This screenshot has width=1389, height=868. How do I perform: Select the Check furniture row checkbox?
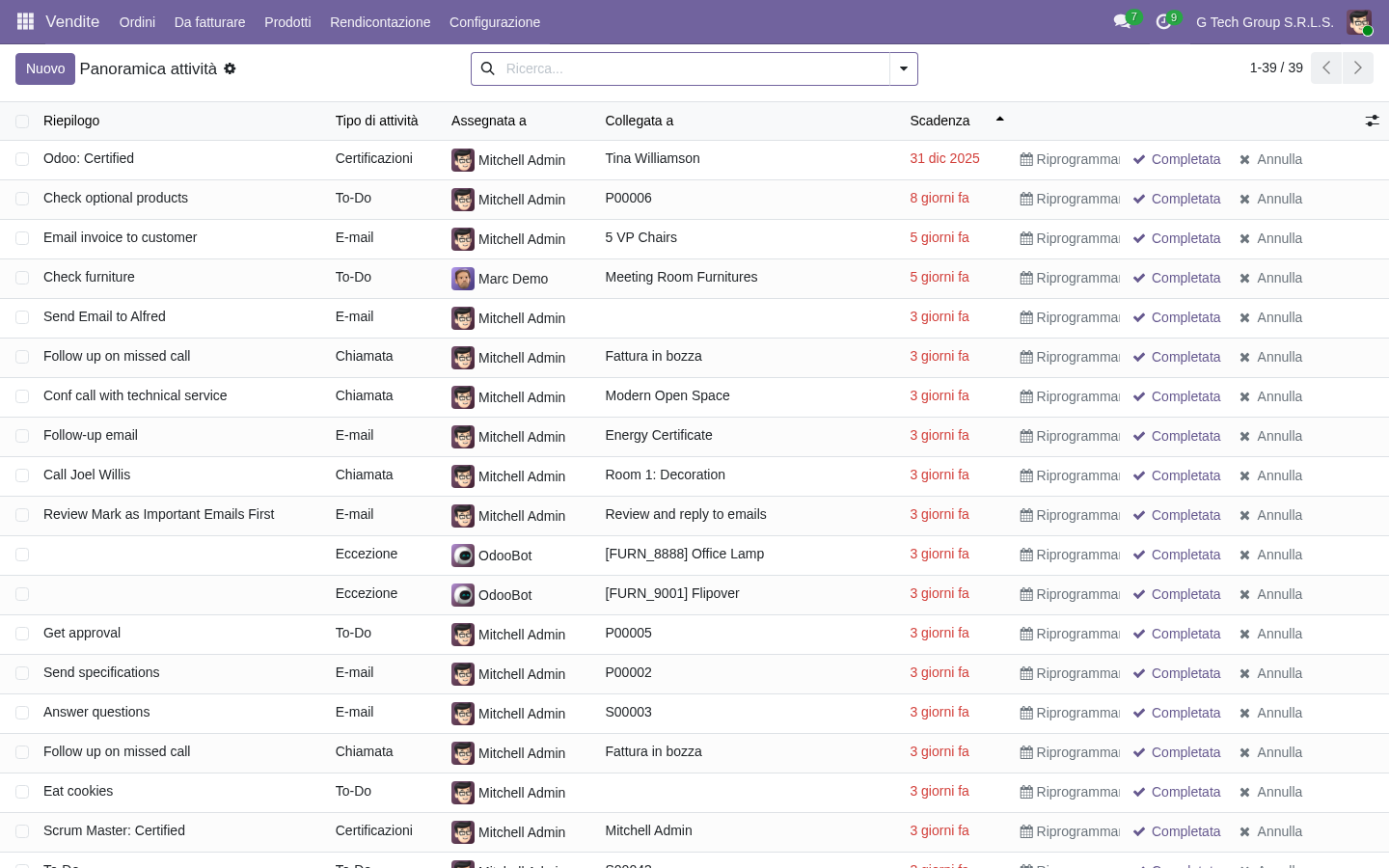[x=22, y=278]
